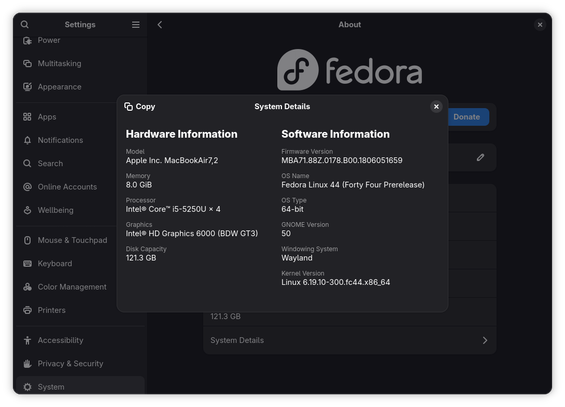Expand the System Details row chevron
The width and height of the screenshot is (565, 407).
(x=485, y=340)
